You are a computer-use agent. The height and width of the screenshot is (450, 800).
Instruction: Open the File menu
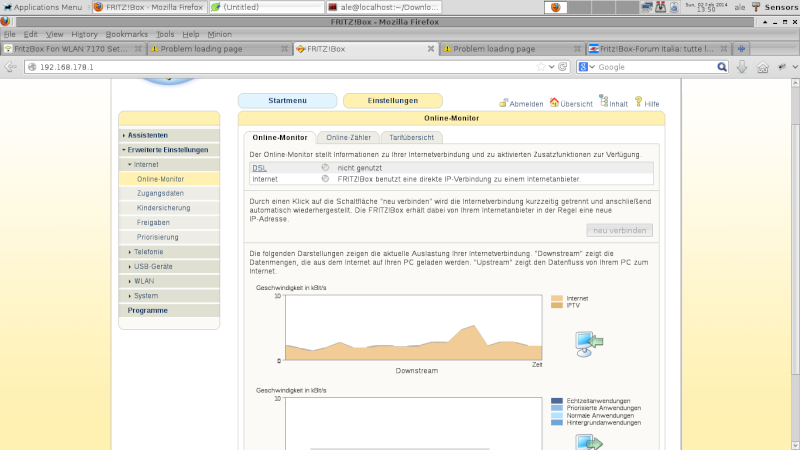click(x=10, y=34)
